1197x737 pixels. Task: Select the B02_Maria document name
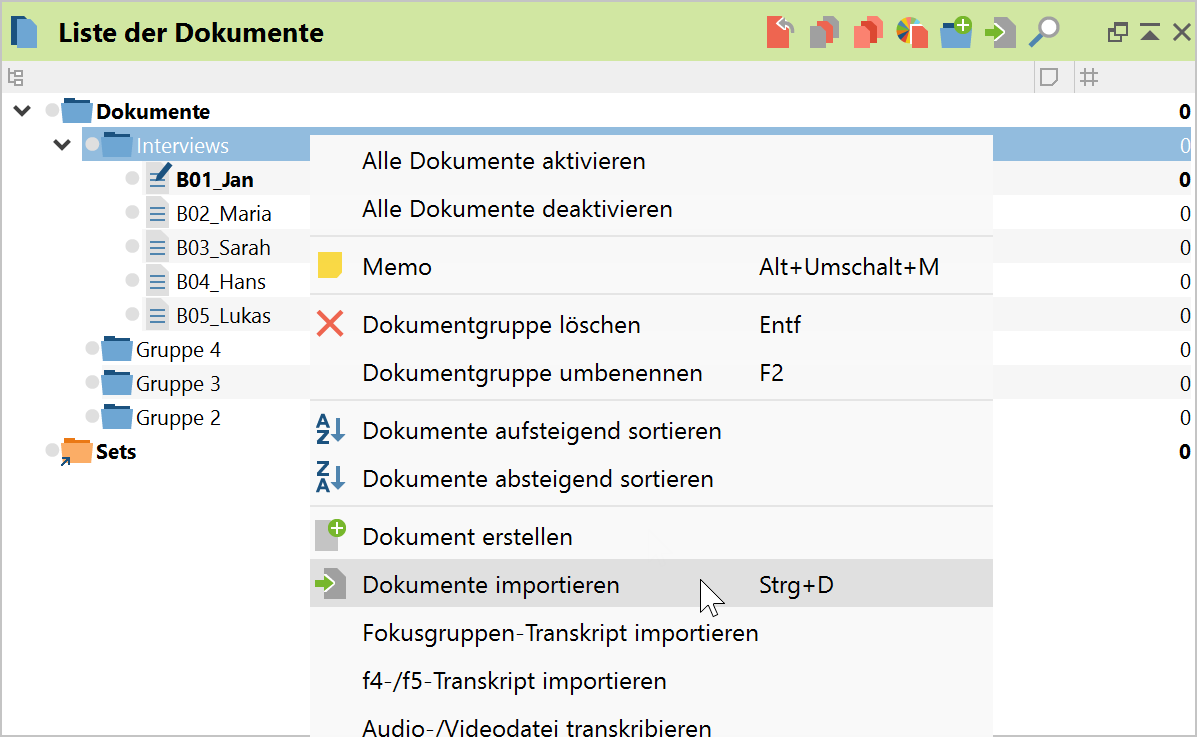(x=224, y=214)
